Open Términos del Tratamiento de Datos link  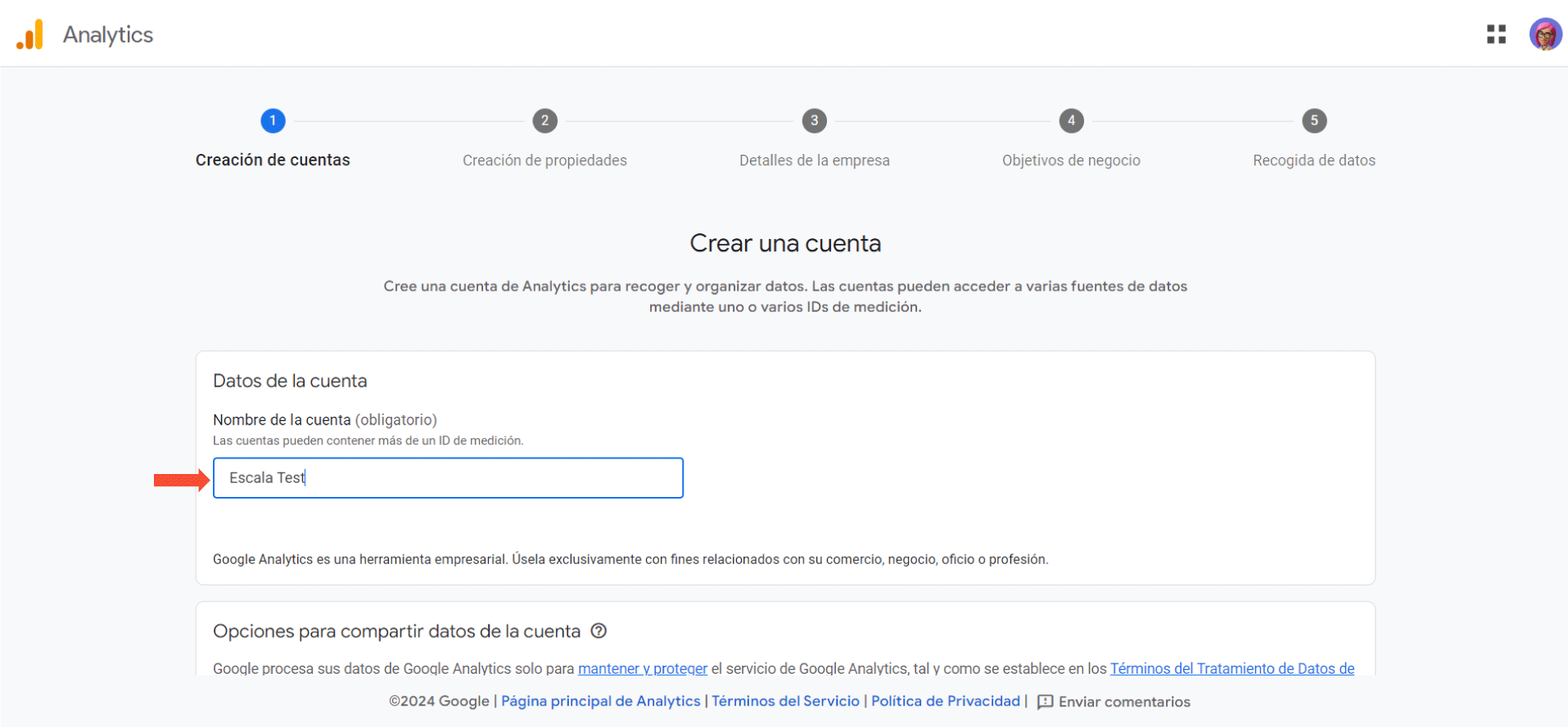point(1232,668)
